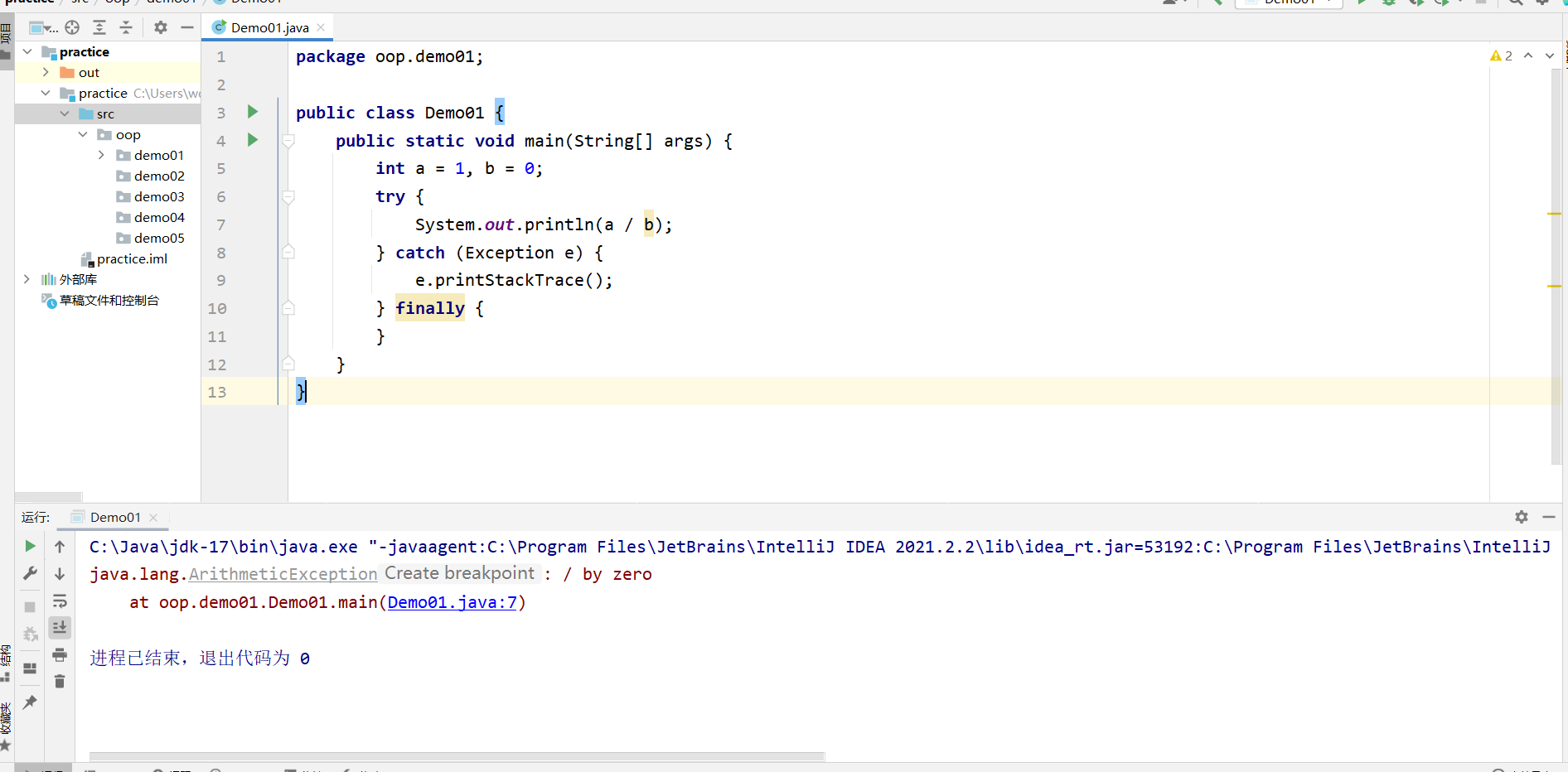Minimize the Run tool window
Screen dimensions: 1568x772
click(x=1549, y=517)
